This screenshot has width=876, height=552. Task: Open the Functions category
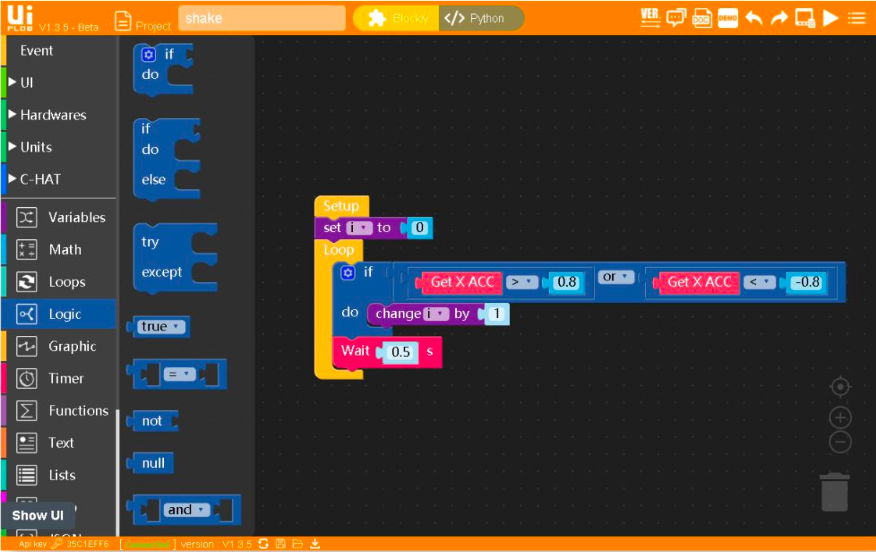click(x=60, y=411)
